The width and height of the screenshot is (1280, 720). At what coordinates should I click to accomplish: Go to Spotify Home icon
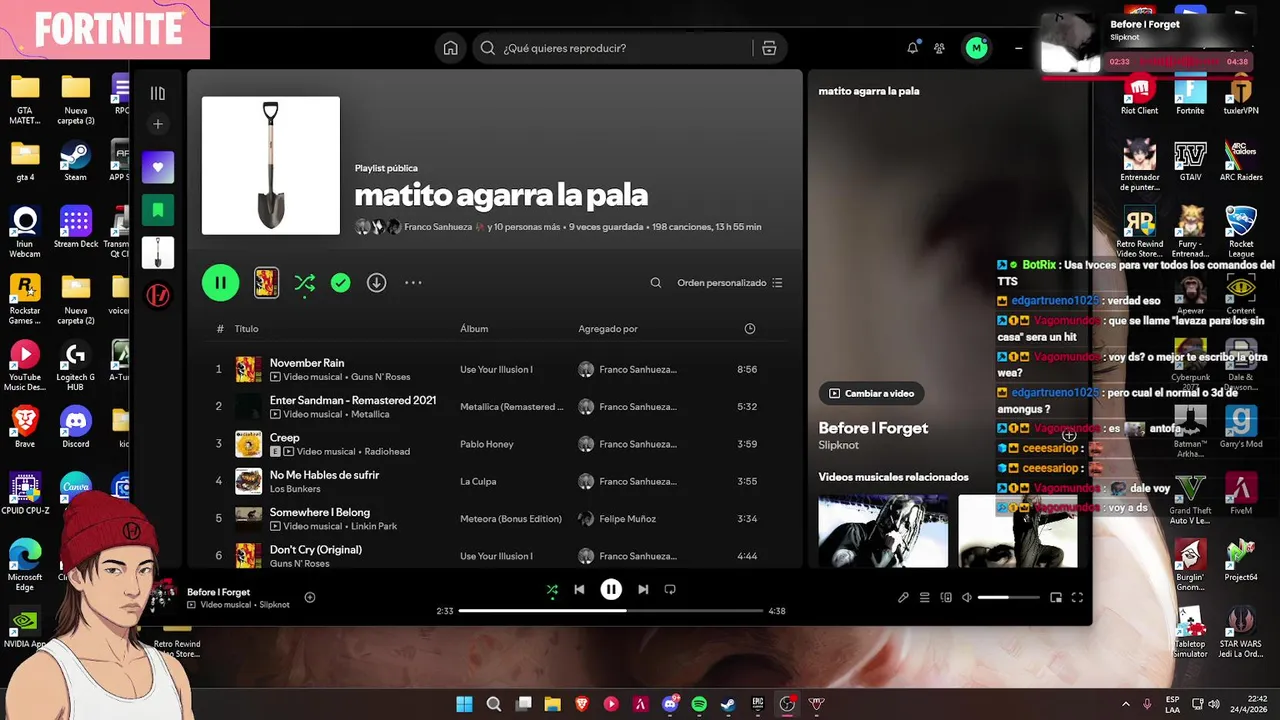pos(451,48)
